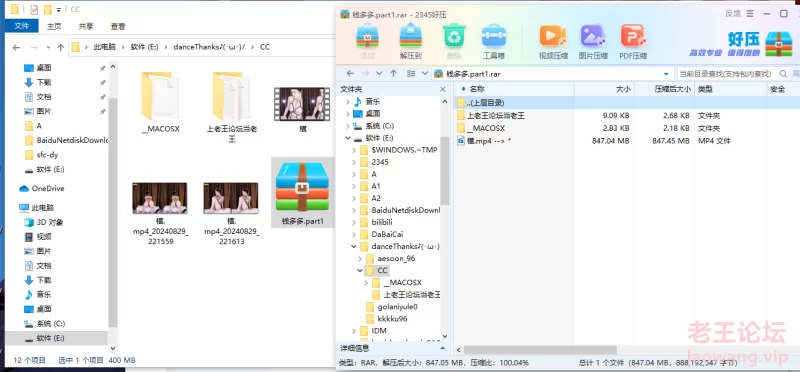Collapse the 软件 (E:) node in 好压 tree
The height and width of the screenshot is (372, 800).
[348, 138]
